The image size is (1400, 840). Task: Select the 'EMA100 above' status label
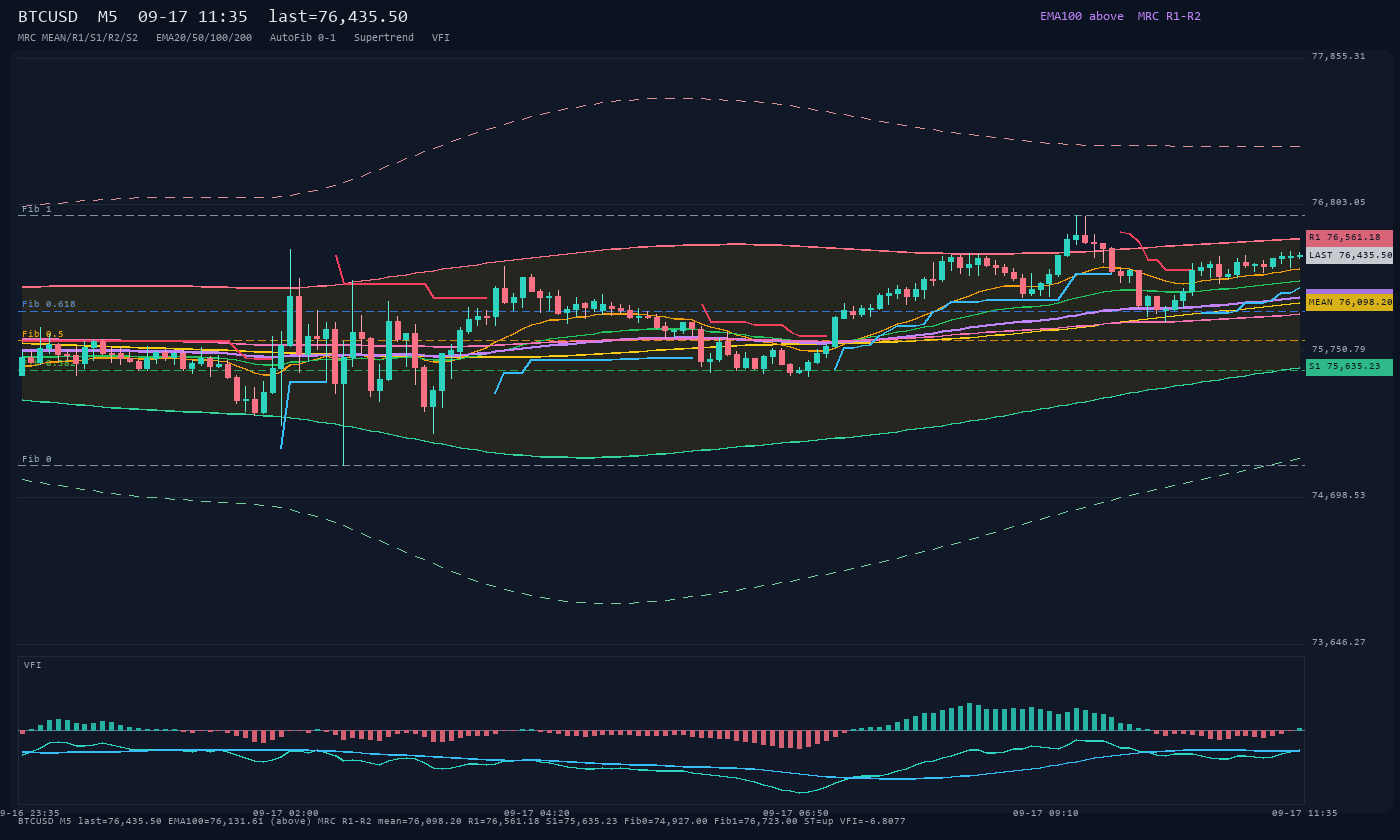tap(1082, 16)
